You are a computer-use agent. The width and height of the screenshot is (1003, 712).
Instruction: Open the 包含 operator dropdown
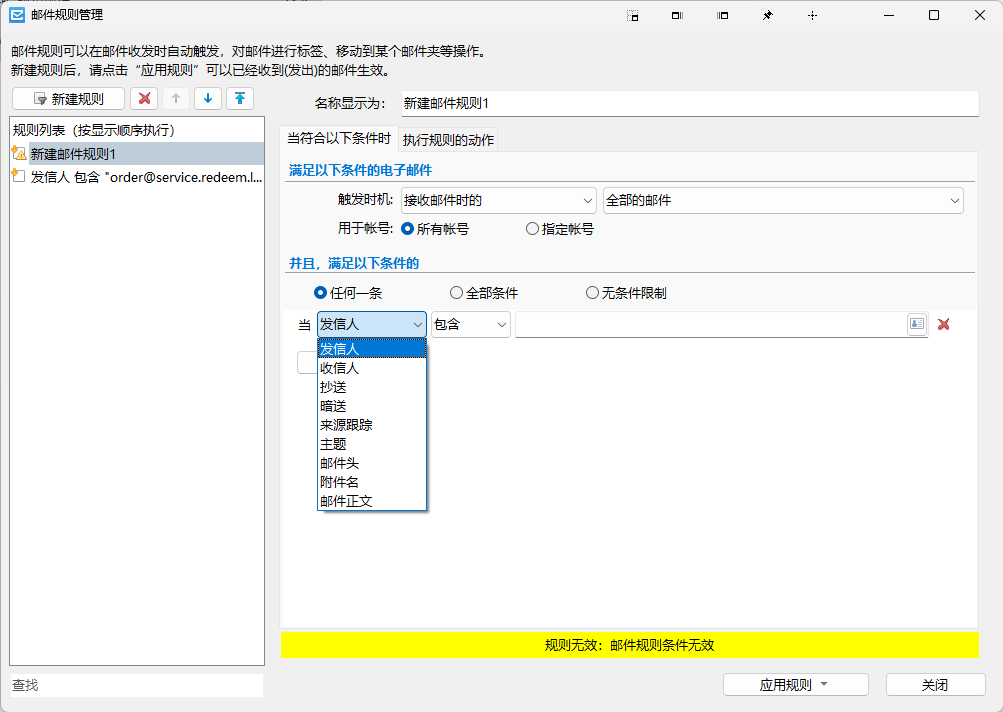pyautogui.click(x=470, y=324)
